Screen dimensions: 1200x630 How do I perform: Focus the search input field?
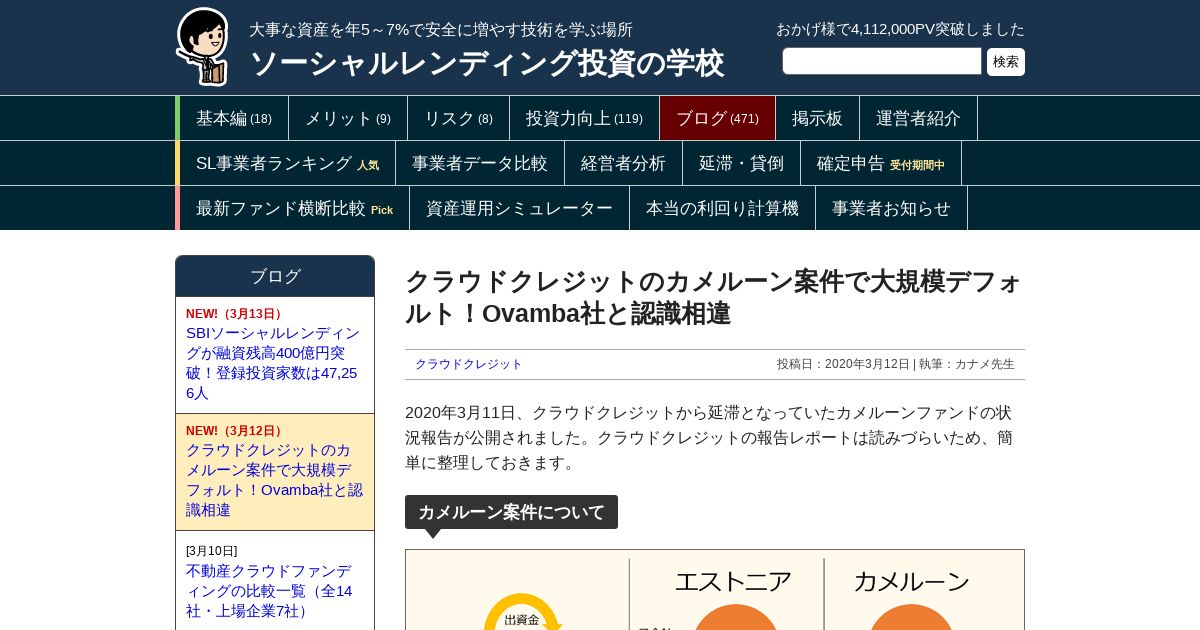click(882, 61)
